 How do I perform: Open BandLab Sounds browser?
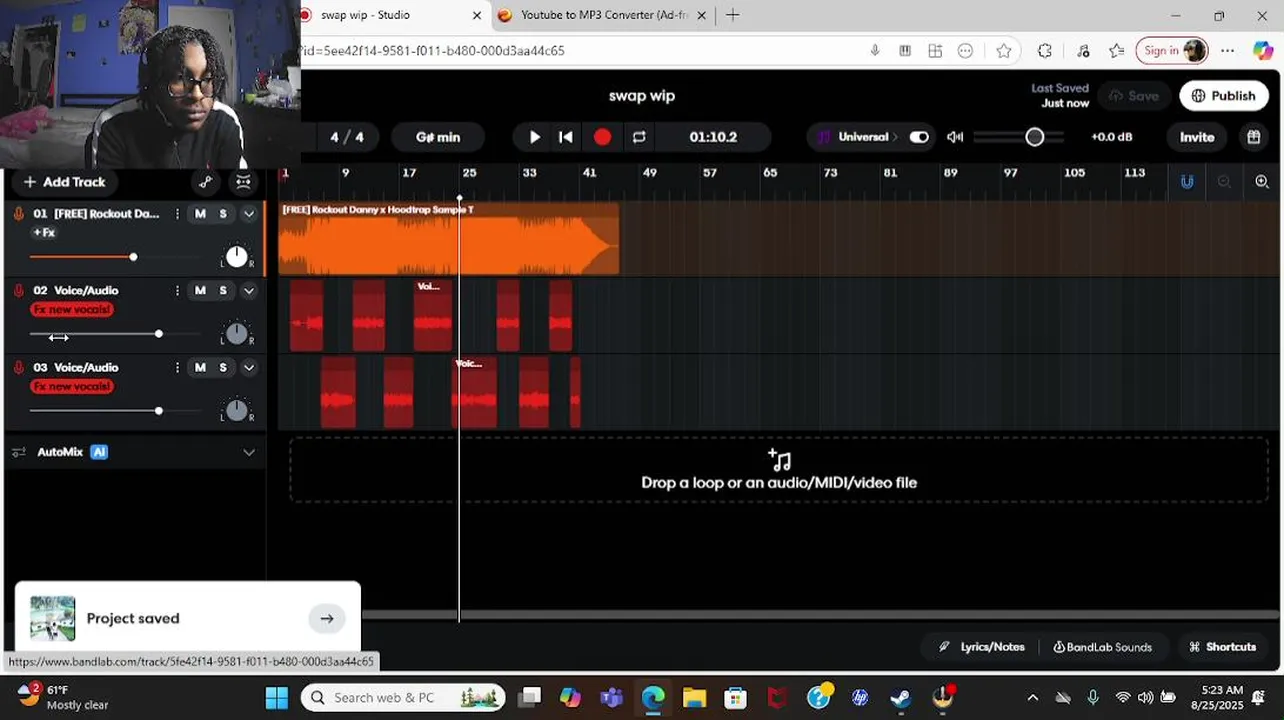tap(1102, 647)
